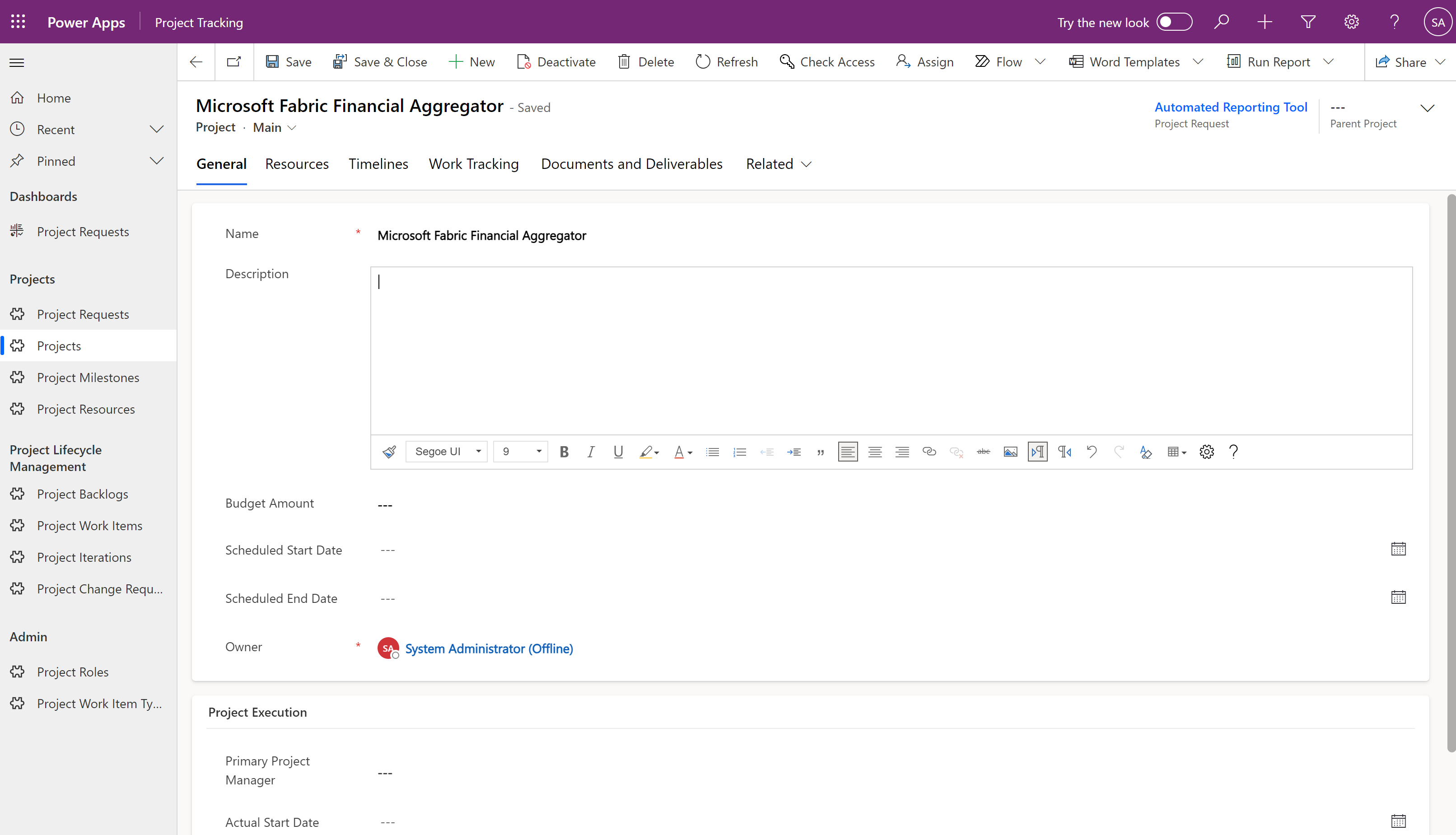Open the text highlight color picker
The width and height of the screenshot is (1456, 835).
[x=649, y=452]
